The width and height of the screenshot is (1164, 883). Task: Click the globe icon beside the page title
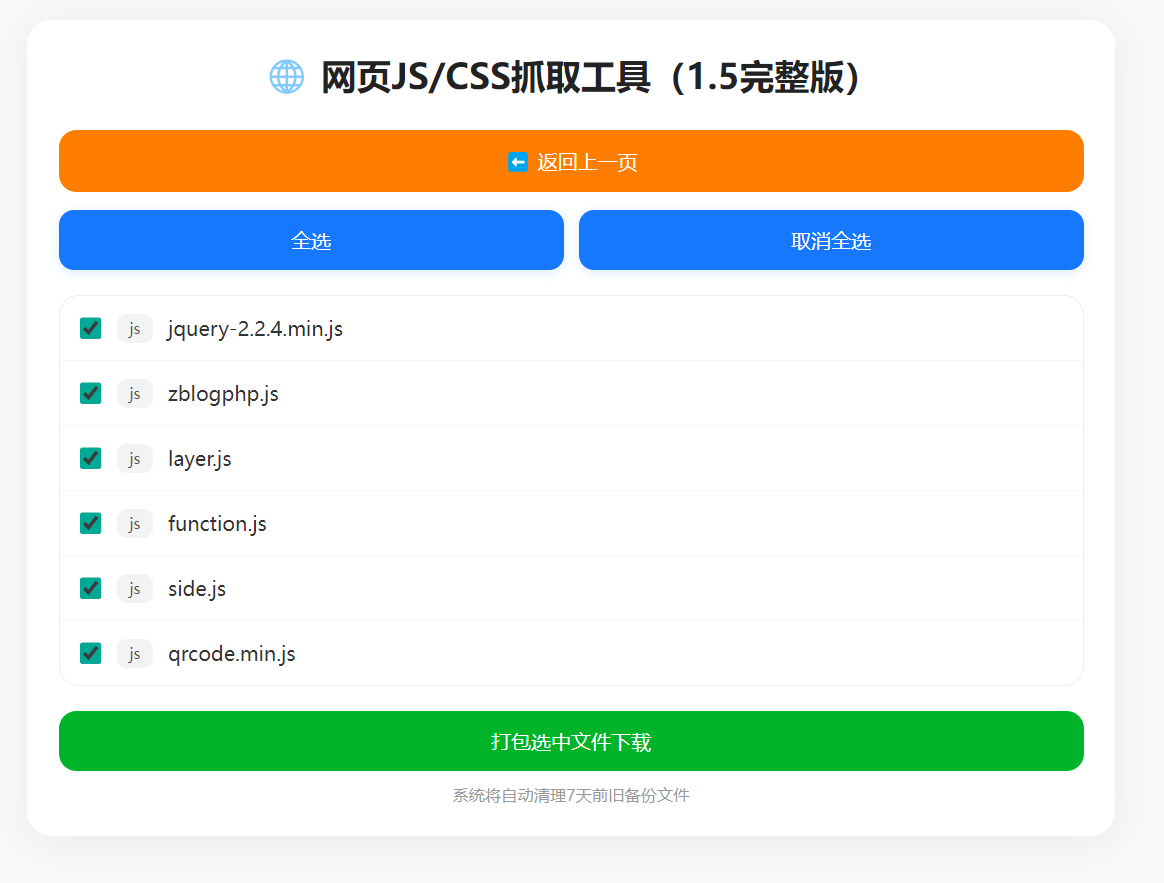(287, 76)
